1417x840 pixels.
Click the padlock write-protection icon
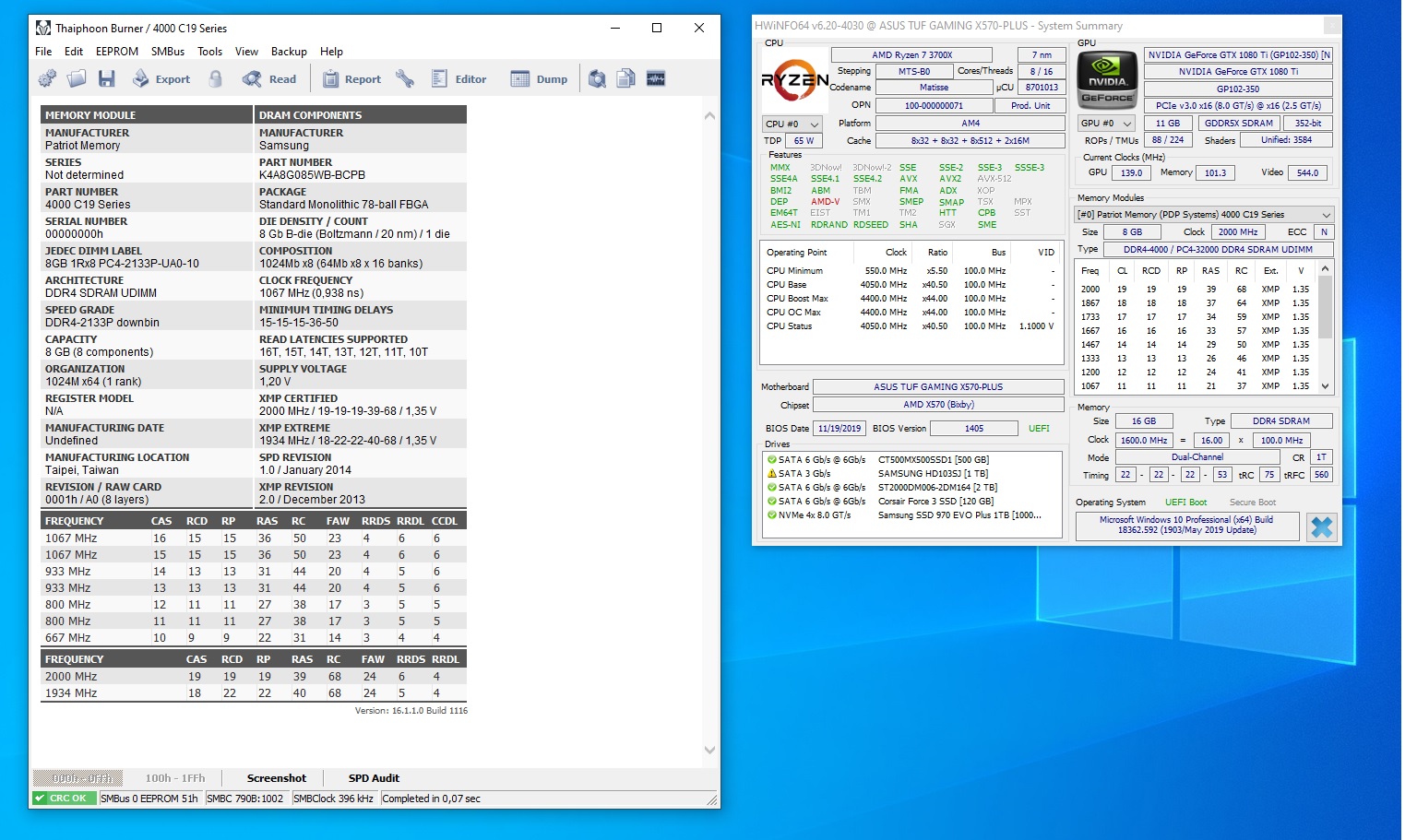(215, 79)
